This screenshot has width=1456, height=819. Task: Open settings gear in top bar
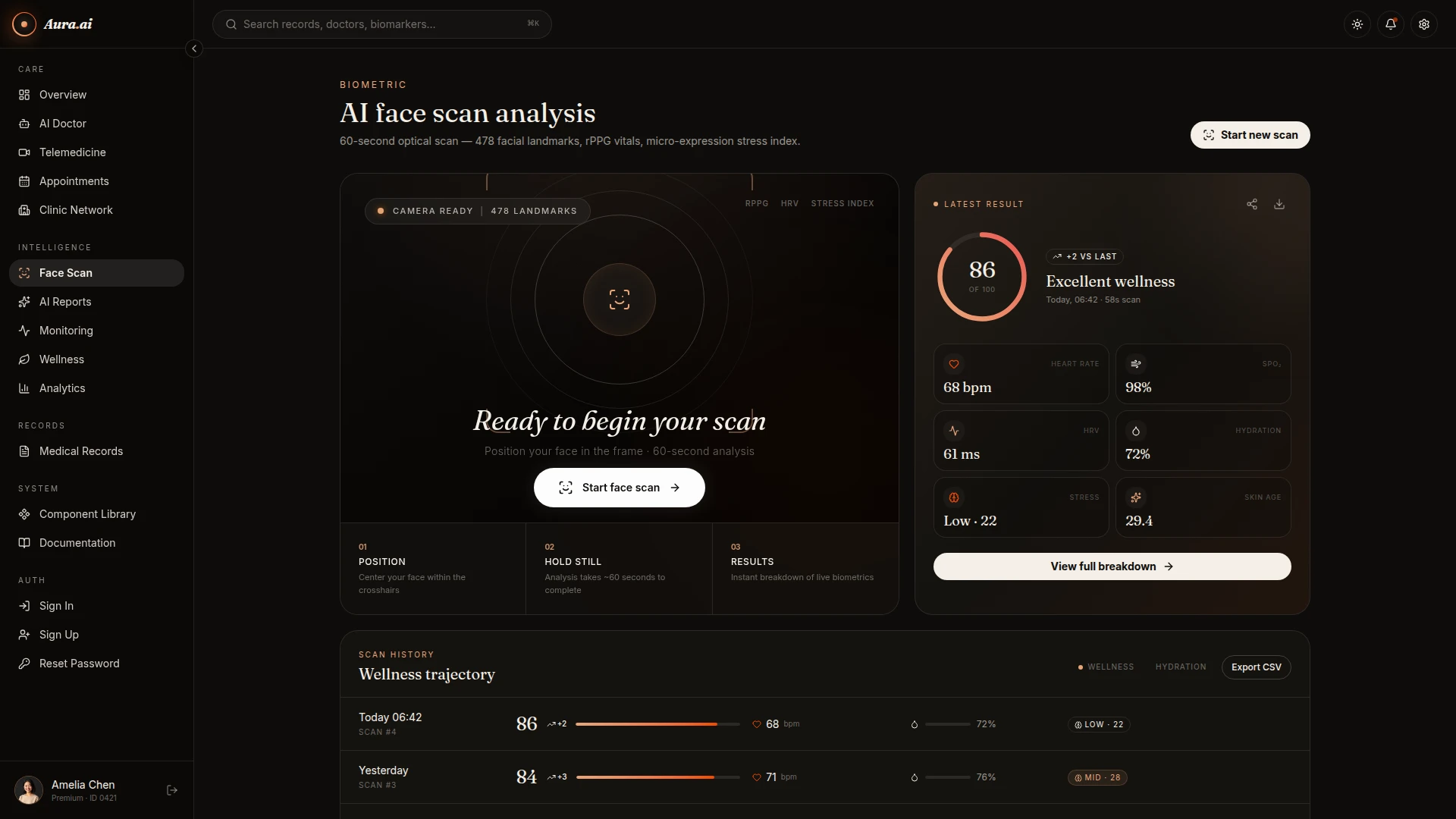[1424, 24]
